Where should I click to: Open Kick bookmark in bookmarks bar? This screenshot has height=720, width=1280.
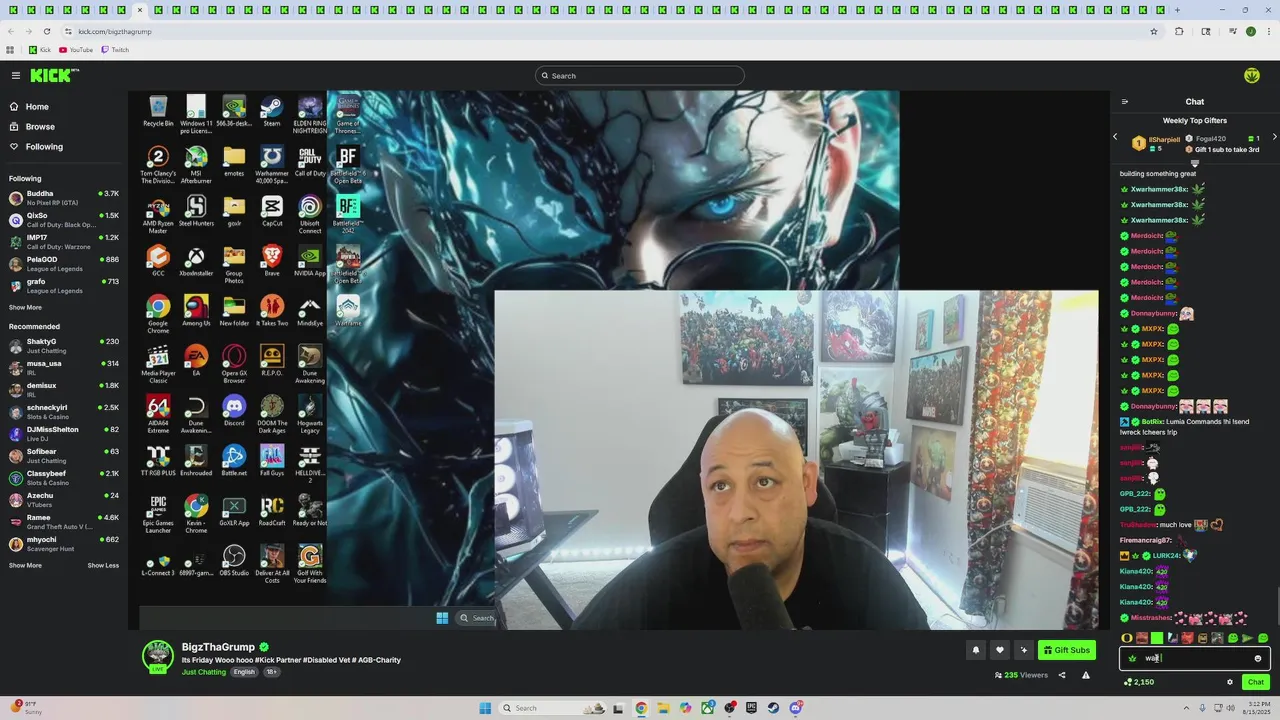tap(40, 50)
